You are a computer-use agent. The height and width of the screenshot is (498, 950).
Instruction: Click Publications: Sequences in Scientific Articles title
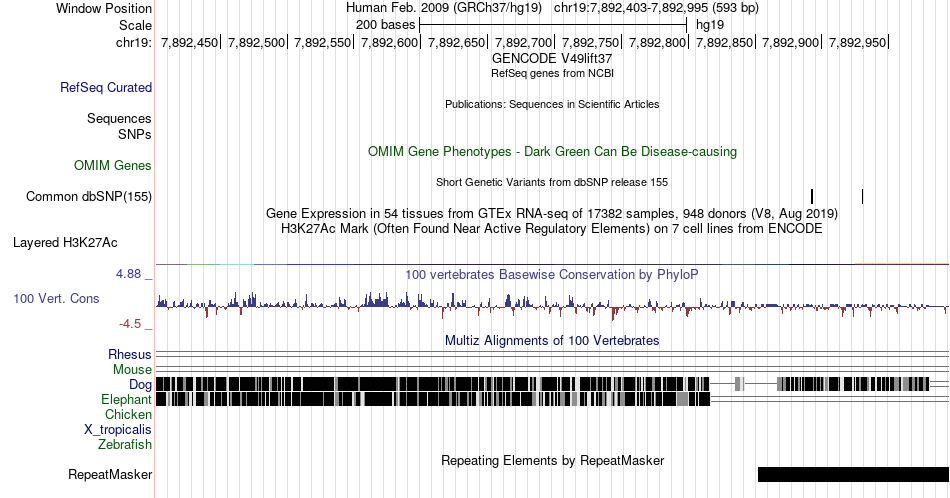pos(552,104)
